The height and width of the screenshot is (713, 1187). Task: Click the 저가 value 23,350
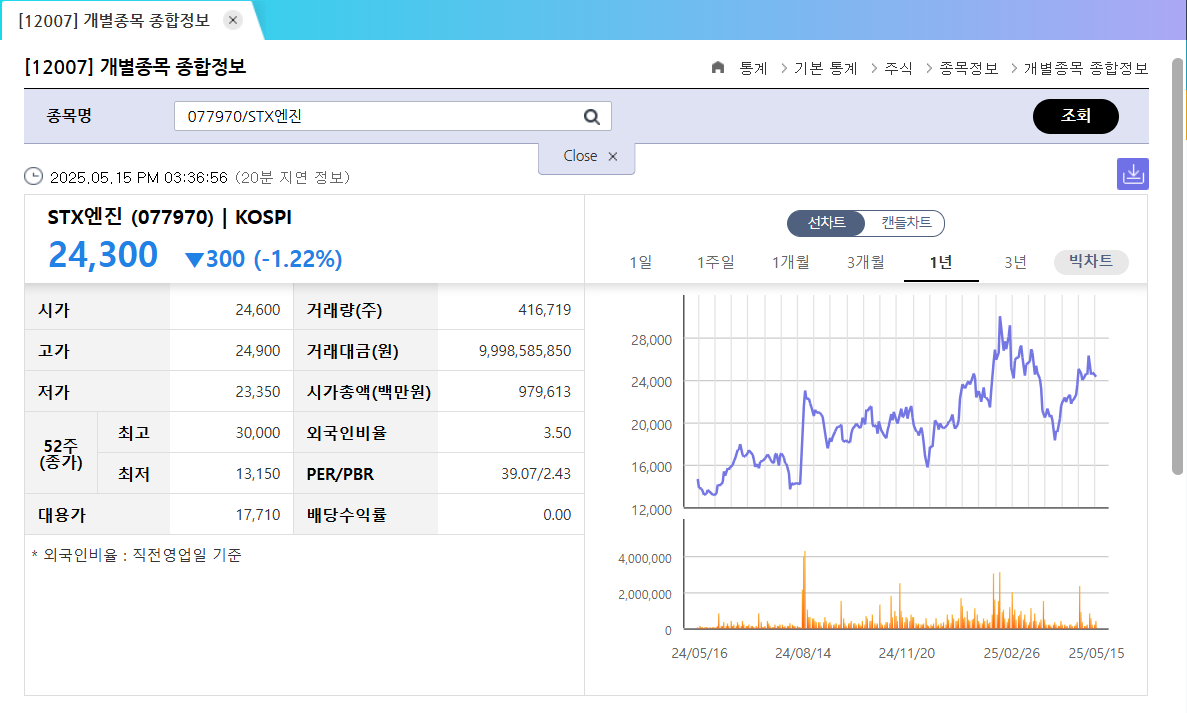(x=257, y=391)
